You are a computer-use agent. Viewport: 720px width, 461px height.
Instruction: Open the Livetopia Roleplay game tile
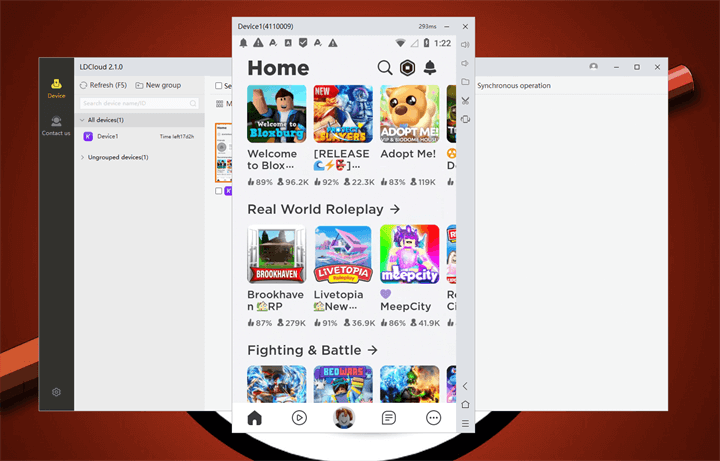coord(343,254)
